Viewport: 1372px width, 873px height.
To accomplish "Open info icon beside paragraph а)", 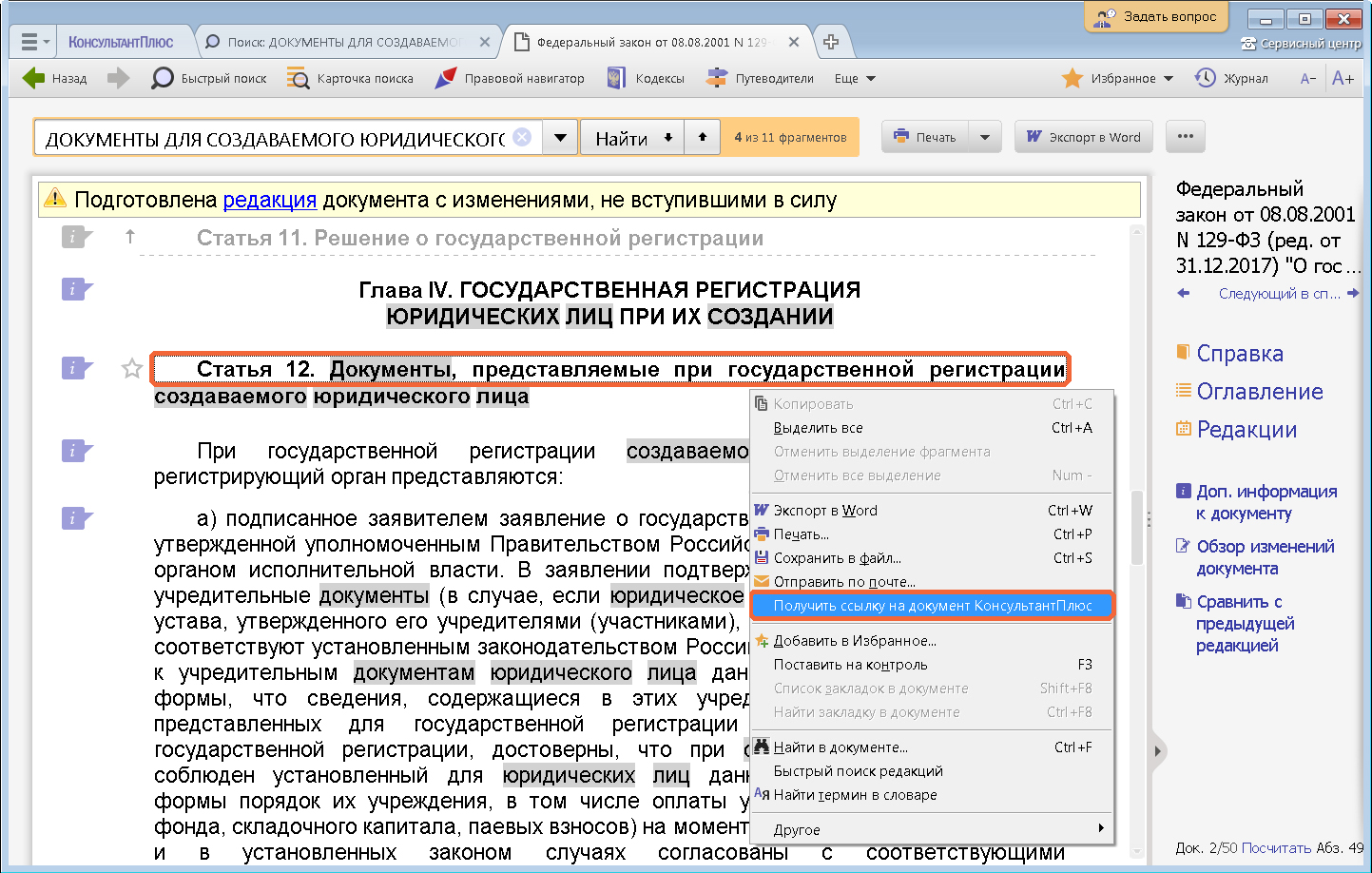I will tap(76, 518).
